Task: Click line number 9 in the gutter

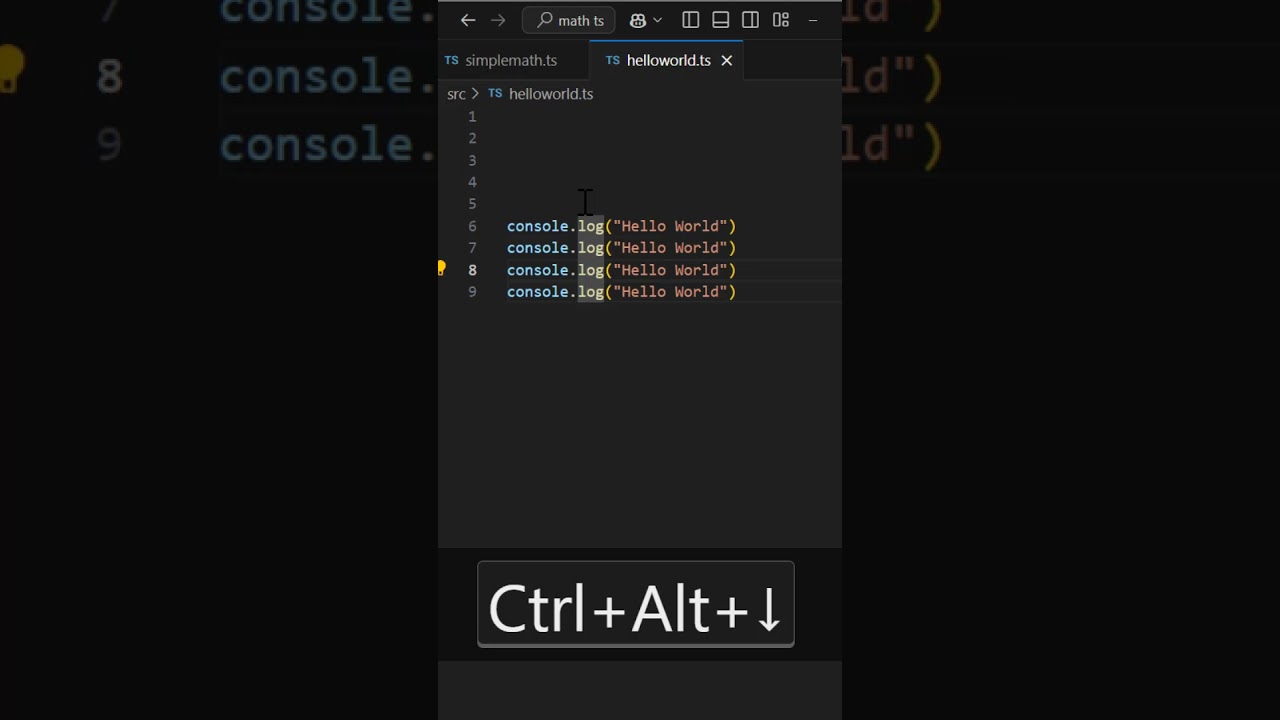Action: tap(473, 292)
